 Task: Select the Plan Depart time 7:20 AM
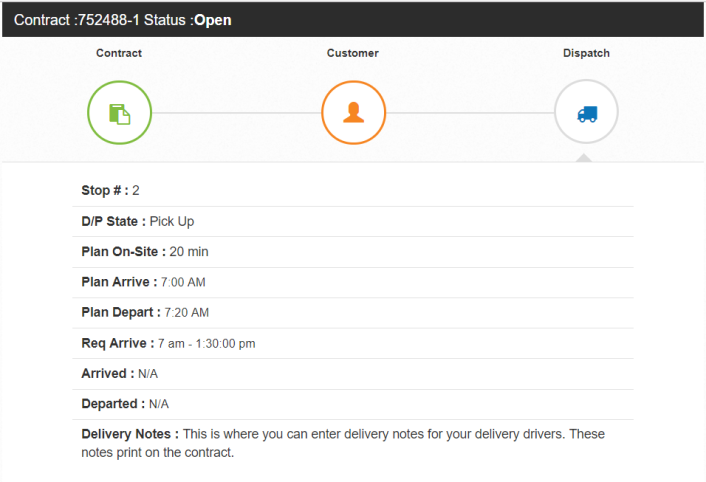(186, 312)
